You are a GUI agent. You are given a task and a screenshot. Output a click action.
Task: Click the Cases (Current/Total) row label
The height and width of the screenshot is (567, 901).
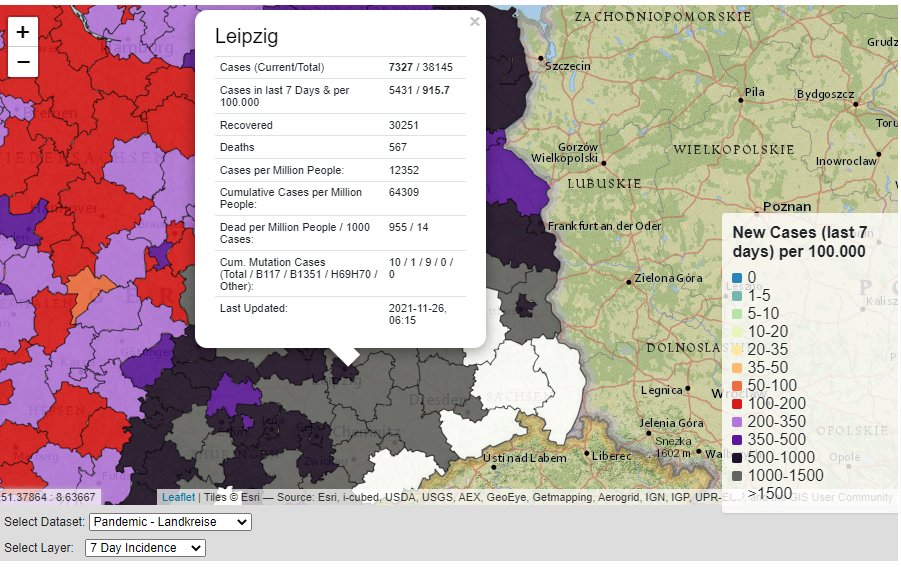pyautogui.click(x=272, y=67)
